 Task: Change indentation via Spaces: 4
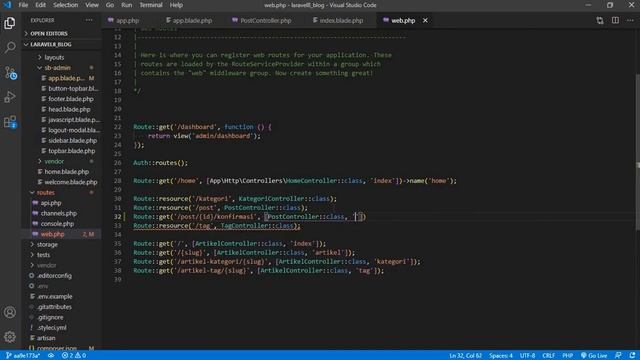[x=501, y=356]
